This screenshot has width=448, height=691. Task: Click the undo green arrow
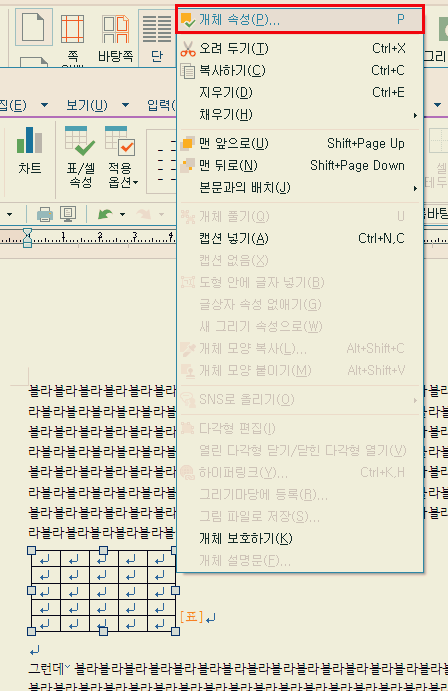[105, 214]
